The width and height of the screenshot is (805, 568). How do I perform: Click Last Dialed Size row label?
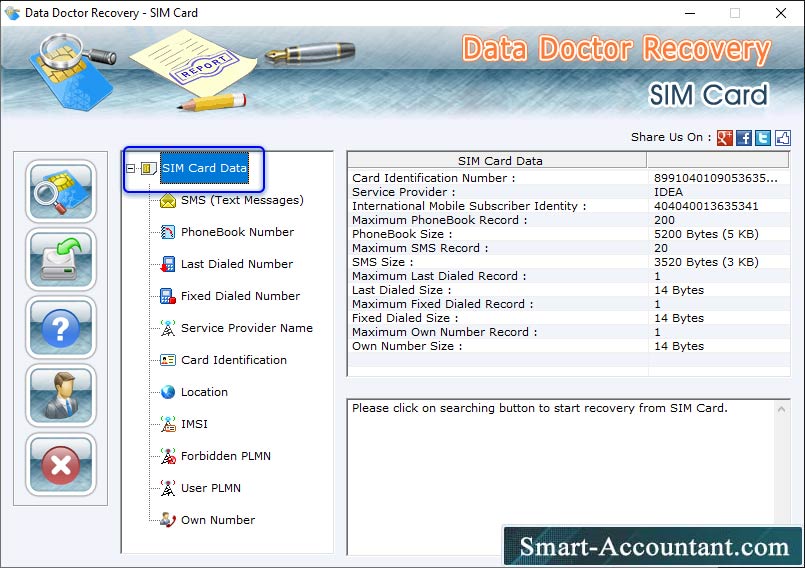click(x=401, y=290)
